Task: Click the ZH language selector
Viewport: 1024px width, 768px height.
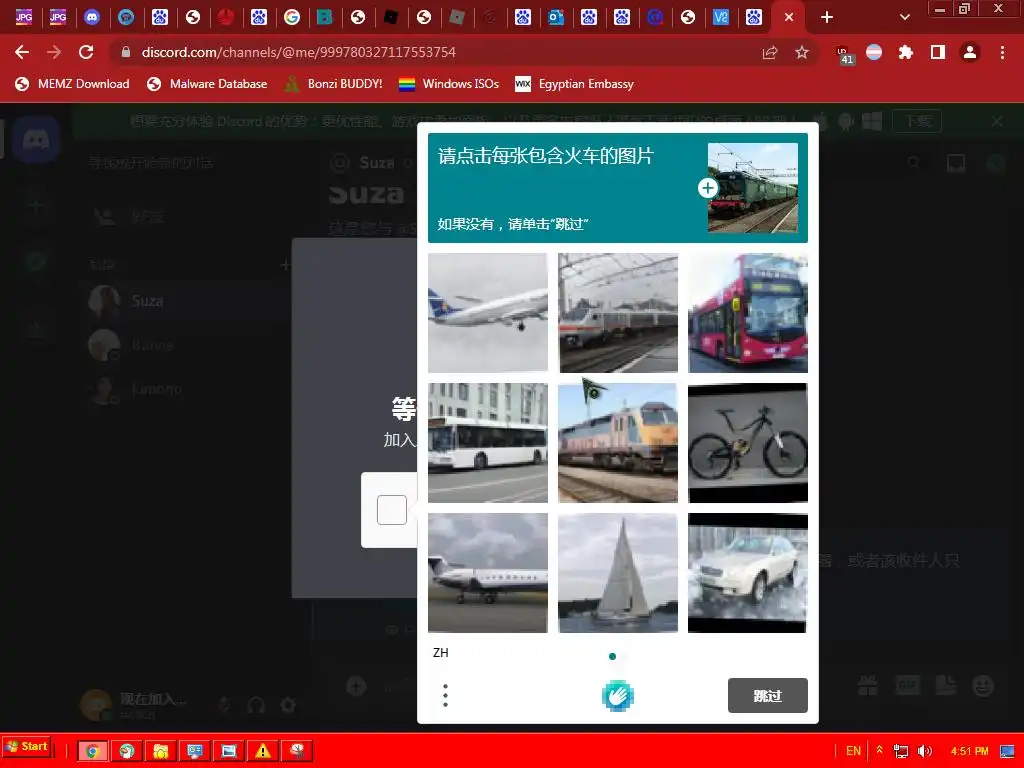Action: tap(441, 652)
